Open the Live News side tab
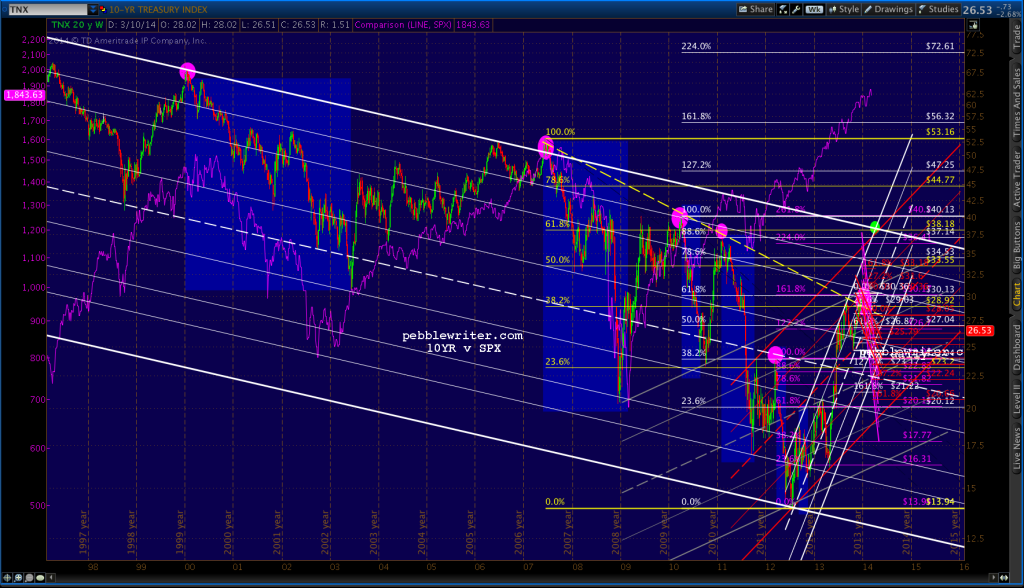 (1016, 449)
